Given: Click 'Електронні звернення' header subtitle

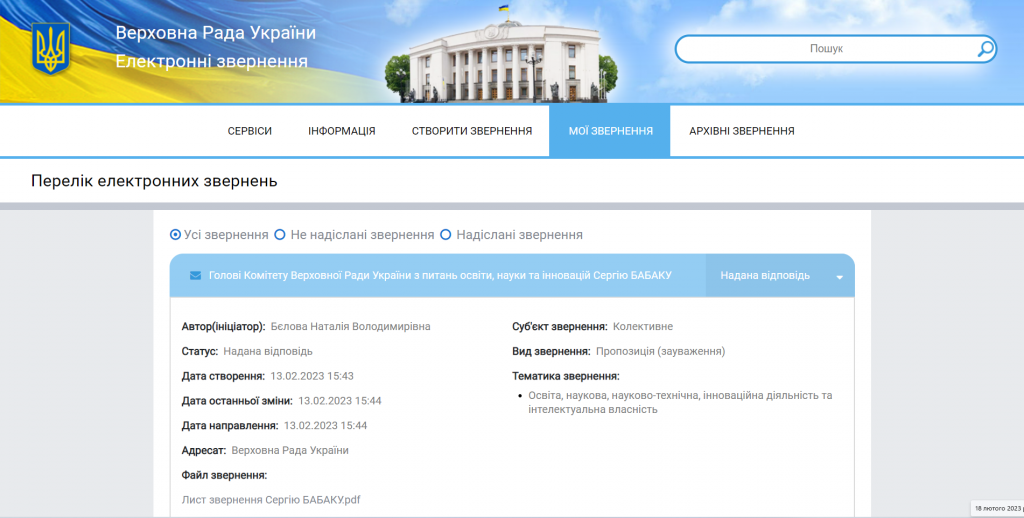Looking at the screenshot, I should 211,61.
